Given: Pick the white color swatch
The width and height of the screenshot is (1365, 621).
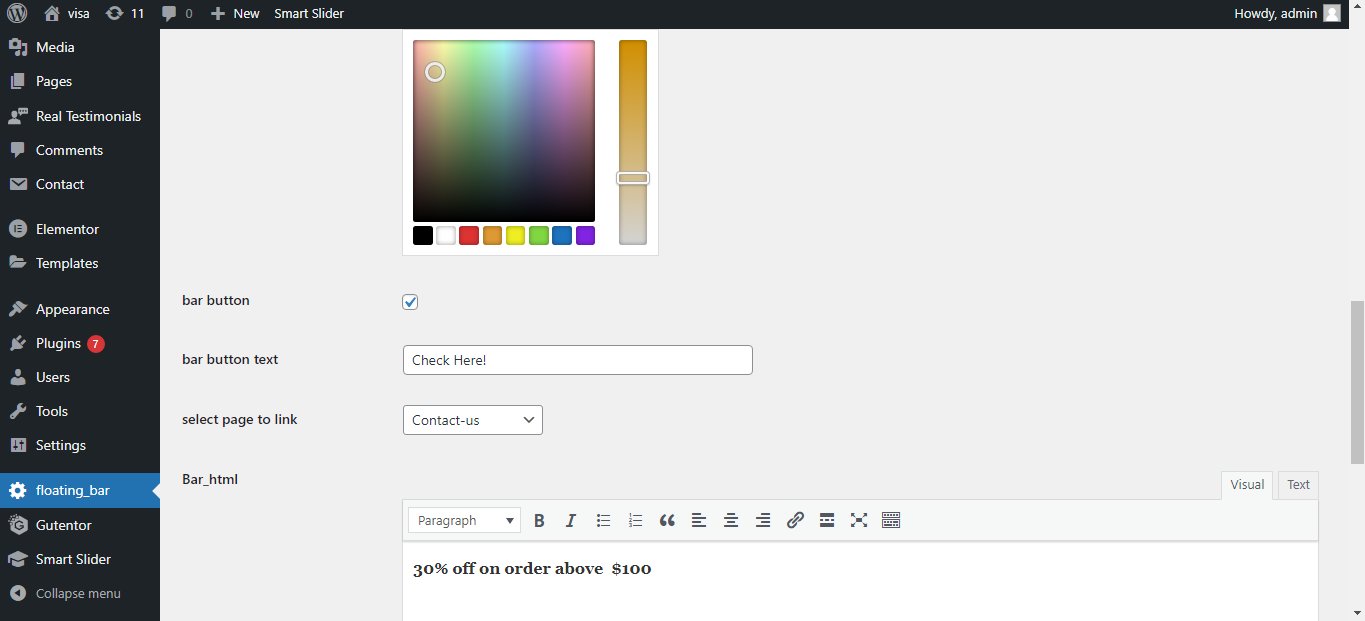Looking at the screenshot, I should tap(446, 236).
